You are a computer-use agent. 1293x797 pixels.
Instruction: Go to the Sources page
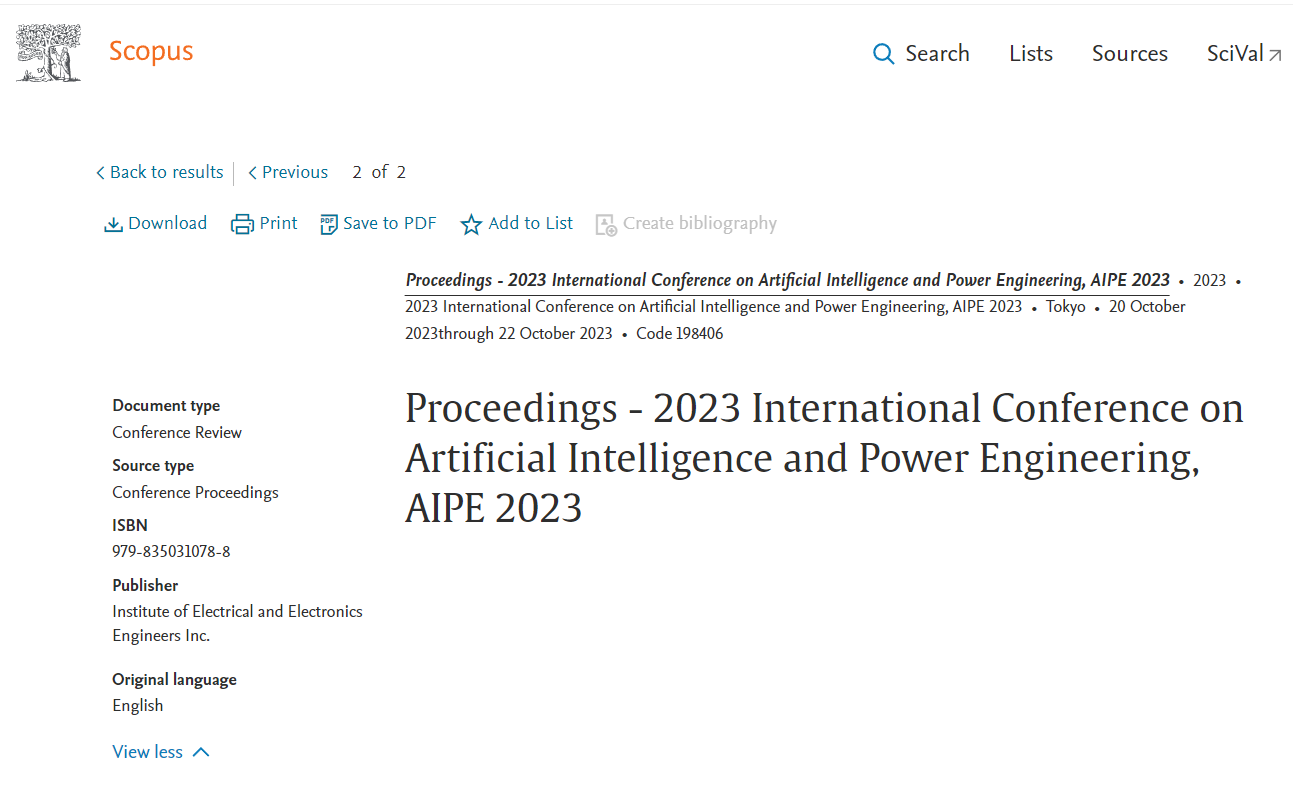tap(1129, 54)
